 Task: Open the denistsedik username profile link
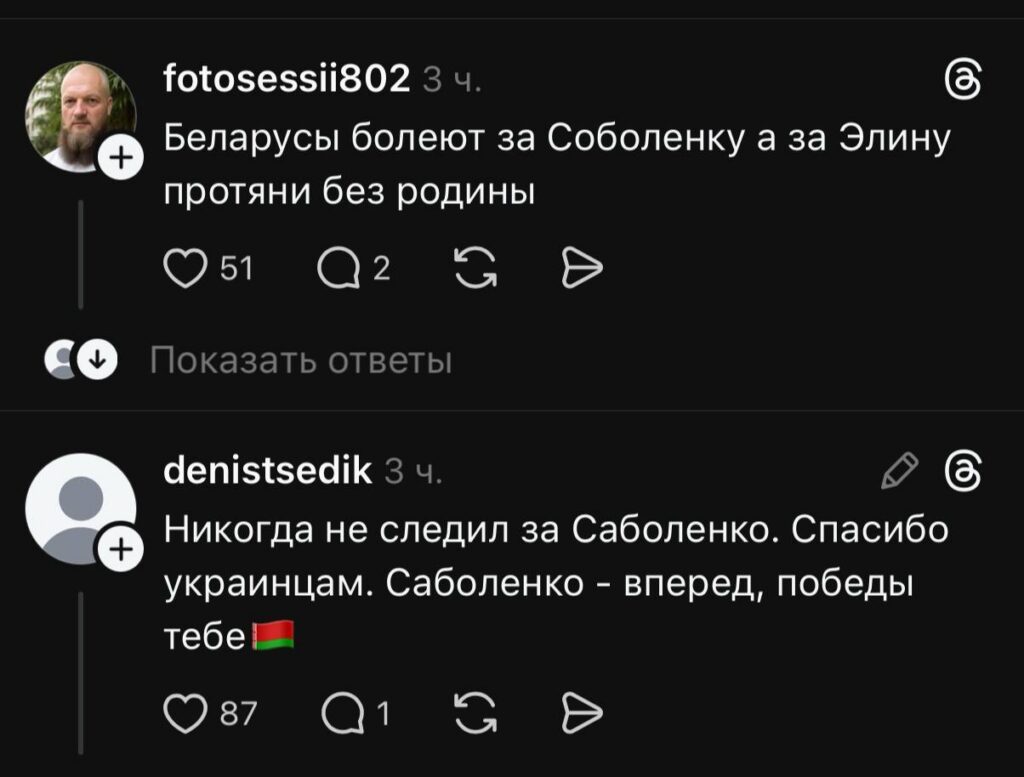pos(268,468)
